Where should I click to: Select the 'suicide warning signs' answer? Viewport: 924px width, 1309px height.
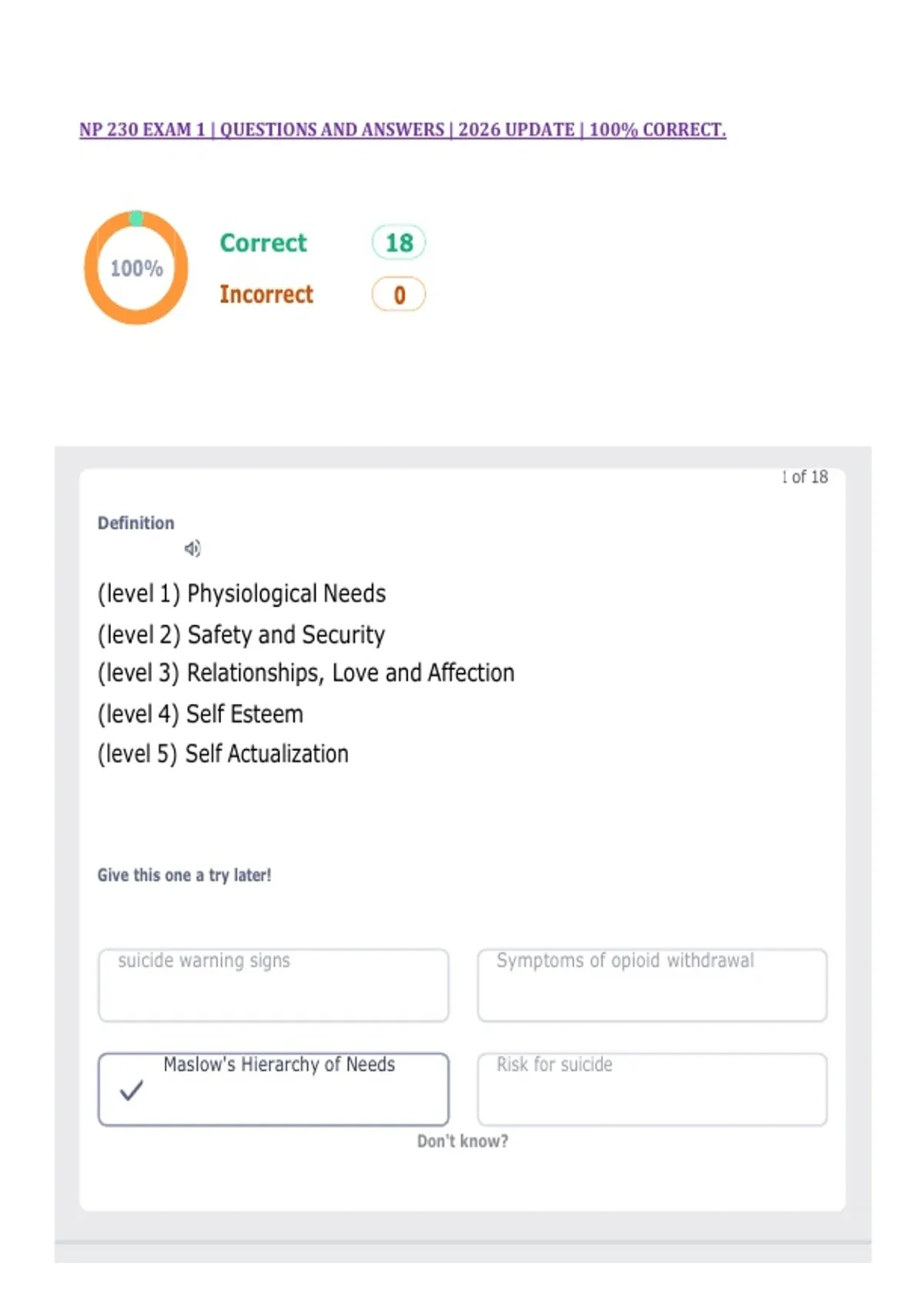point(273,985)
